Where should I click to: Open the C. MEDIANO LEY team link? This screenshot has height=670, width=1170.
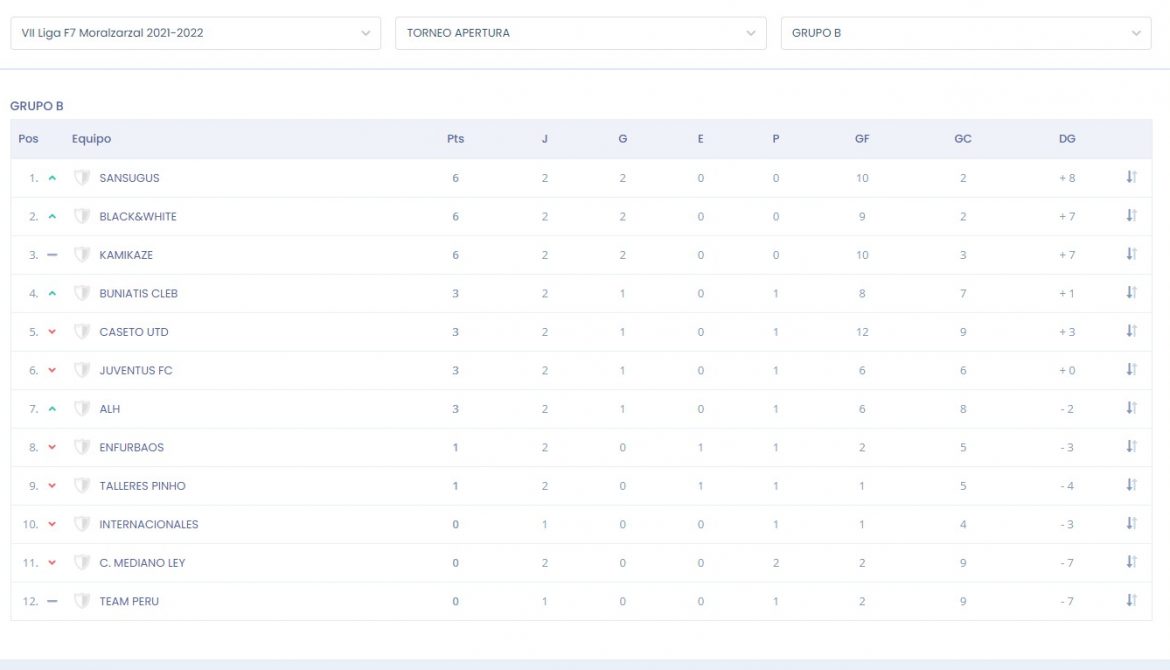pyautogui.click(x=142, y=563)
